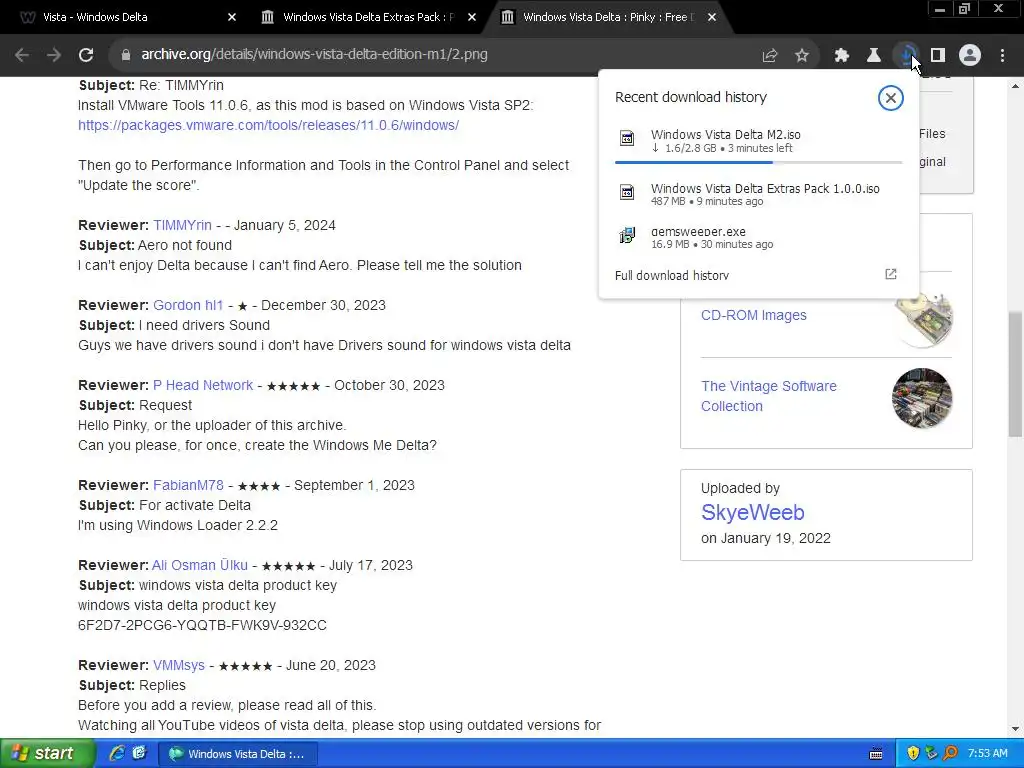Click the external-link icon for download history
This screenshot has height=768, width=1024.
891,274
